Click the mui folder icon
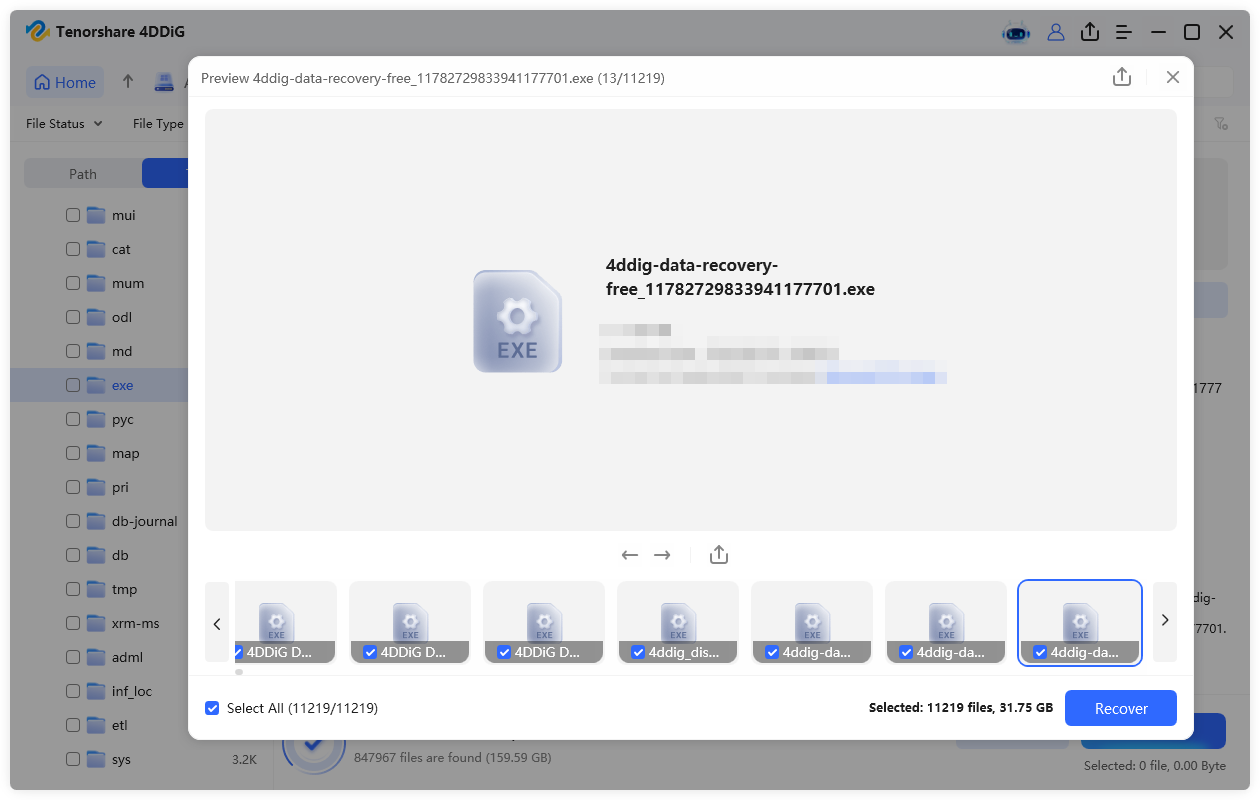1260x800 pixels. [96, 215]
